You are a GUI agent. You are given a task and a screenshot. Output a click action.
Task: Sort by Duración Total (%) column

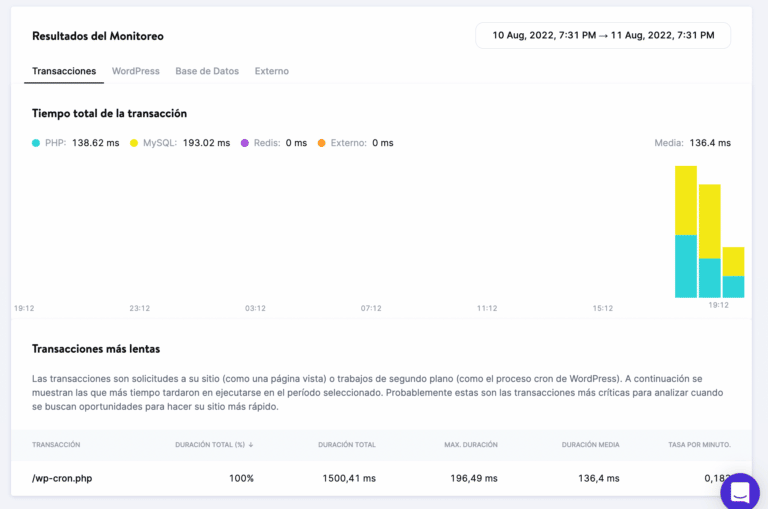click(213, 444)
